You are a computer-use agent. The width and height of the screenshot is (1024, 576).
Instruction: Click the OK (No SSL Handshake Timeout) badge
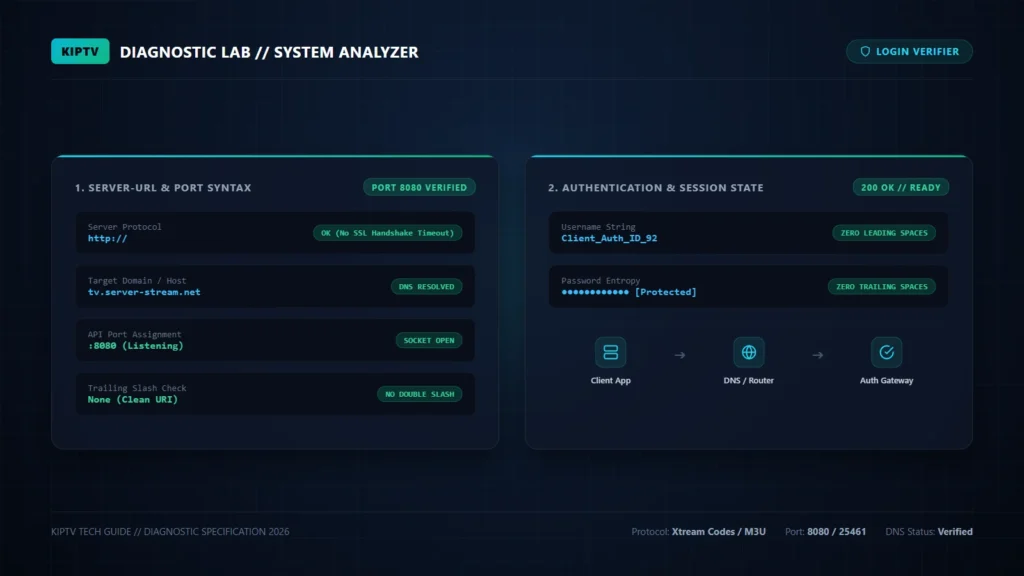[x=387, y=233]
